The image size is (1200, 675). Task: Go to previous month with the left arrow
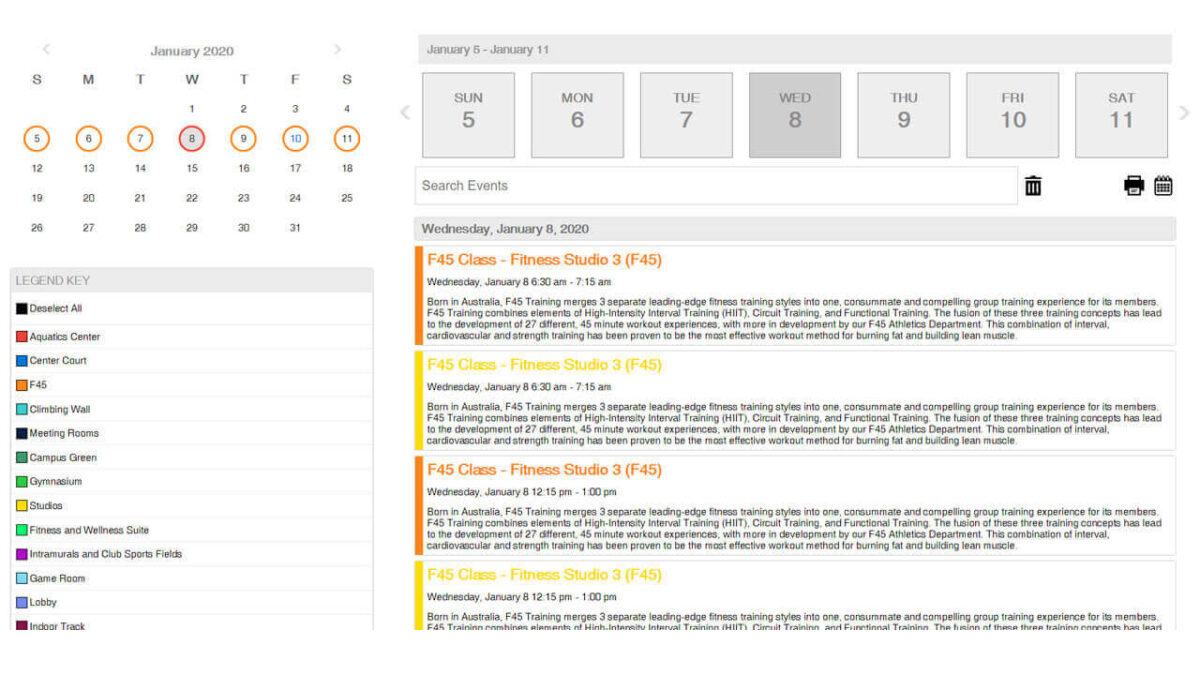(x=46, y=48)
